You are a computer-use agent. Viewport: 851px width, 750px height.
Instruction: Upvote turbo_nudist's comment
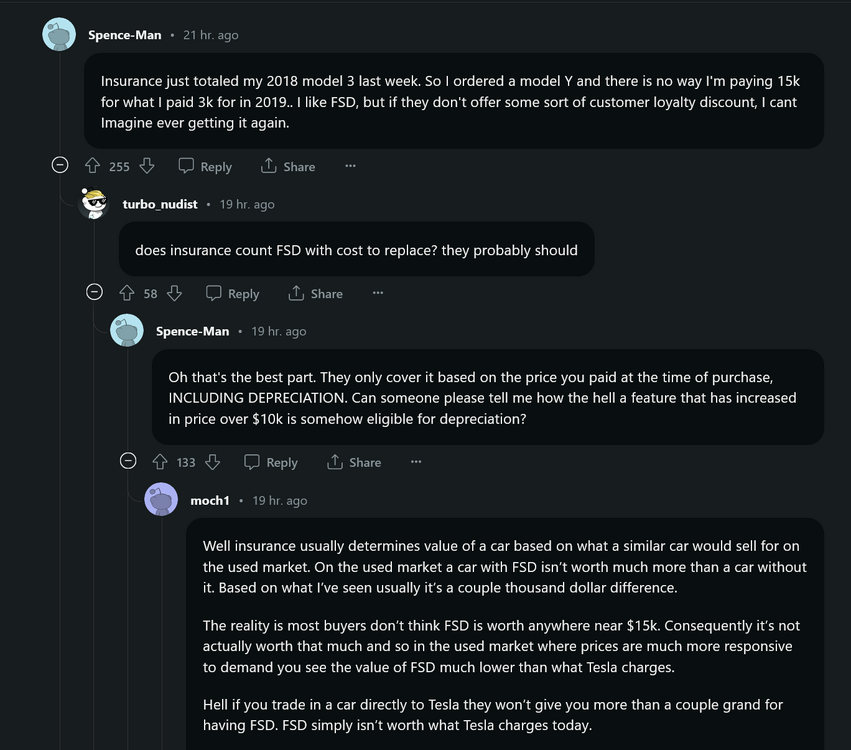[x=126, y=293]
